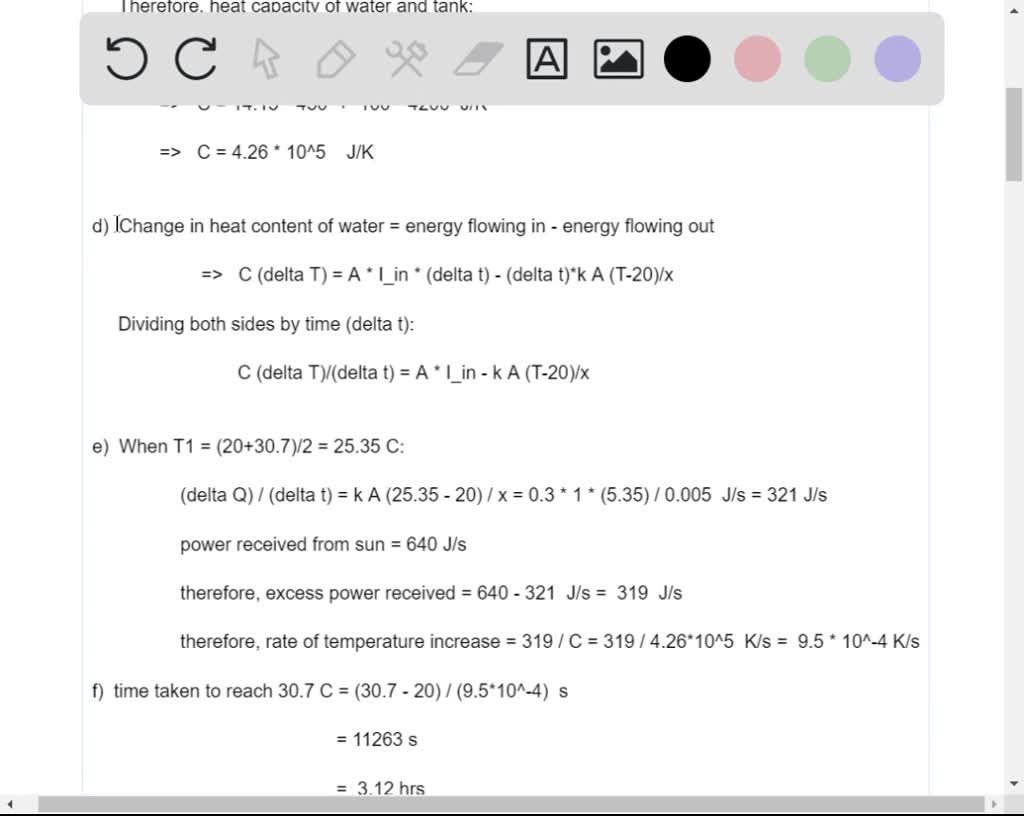Click 'Change in heat content of water' line
This screenshot has width=1024, height=816.
pyautogui.click(x=403, y=226)
